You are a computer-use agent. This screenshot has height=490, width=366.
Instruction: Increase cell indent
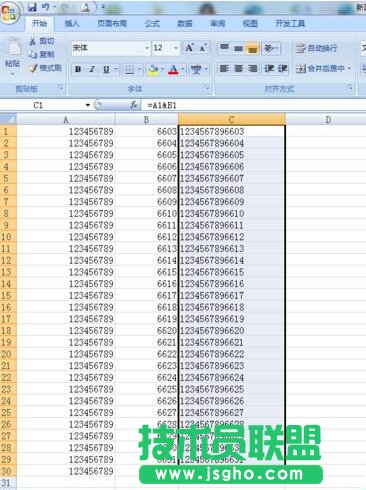click(282, 69)
